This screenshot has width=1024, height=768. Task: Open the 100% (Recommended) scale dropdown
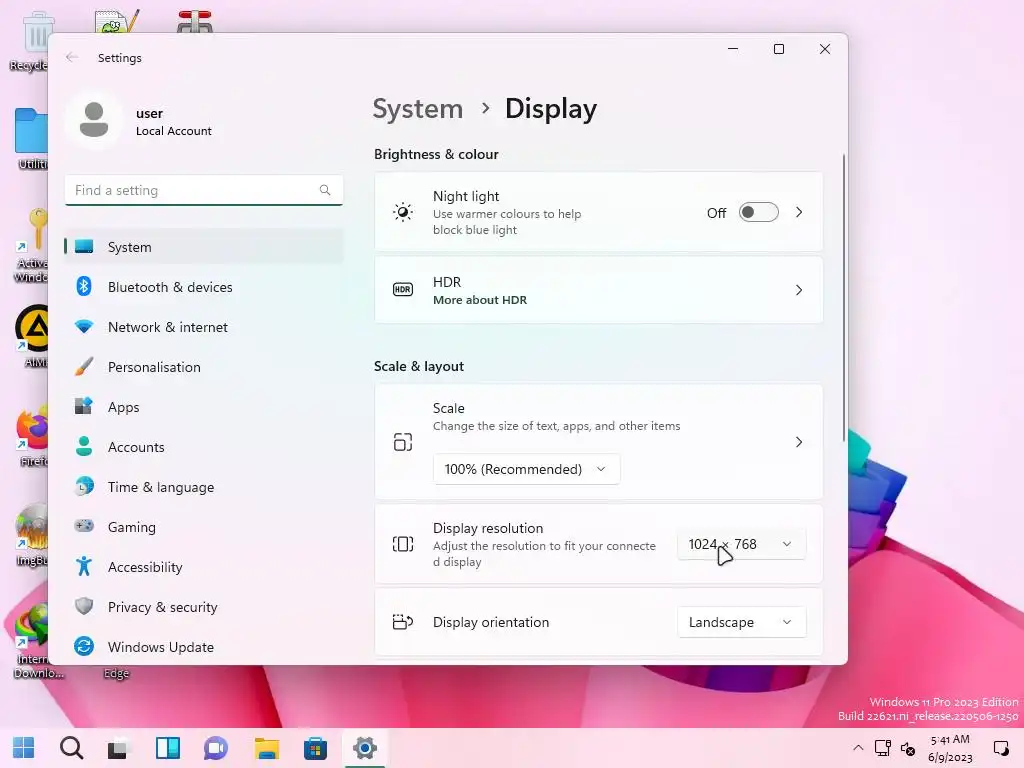tap(526, 469)
